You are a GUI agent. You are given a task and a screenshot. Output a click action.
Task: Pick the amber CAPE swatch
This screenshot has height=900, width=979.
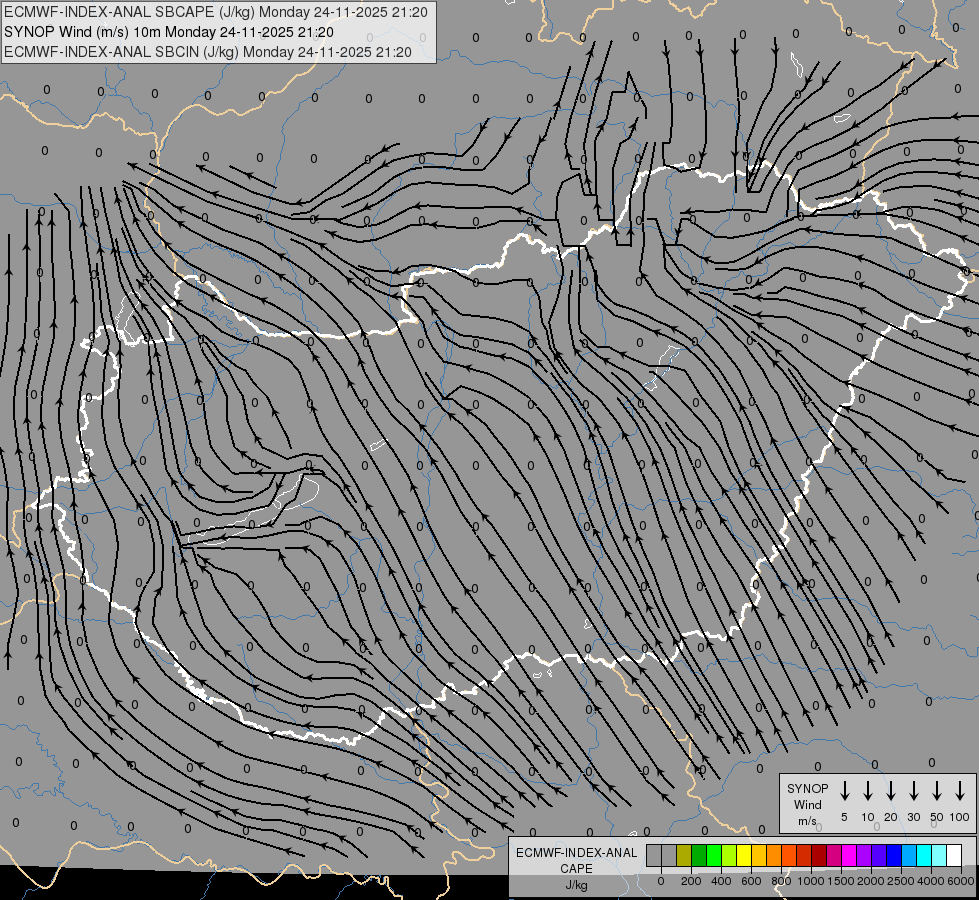[x=759, y=855]
